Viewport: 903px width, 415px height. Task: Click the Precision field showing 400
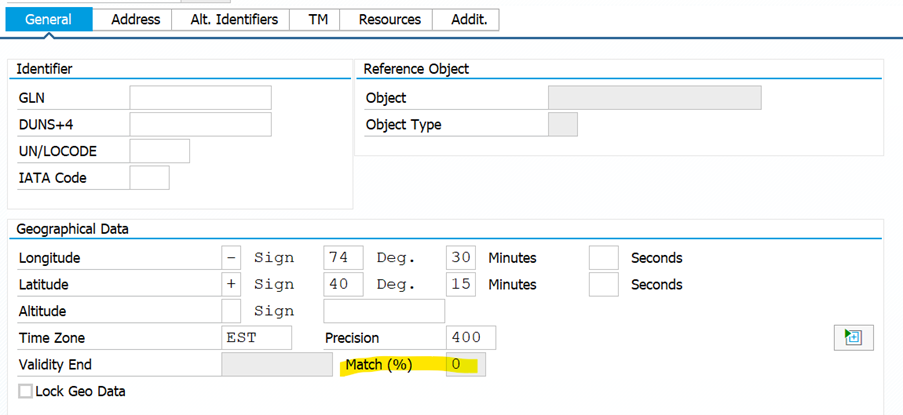click(470, 338)
